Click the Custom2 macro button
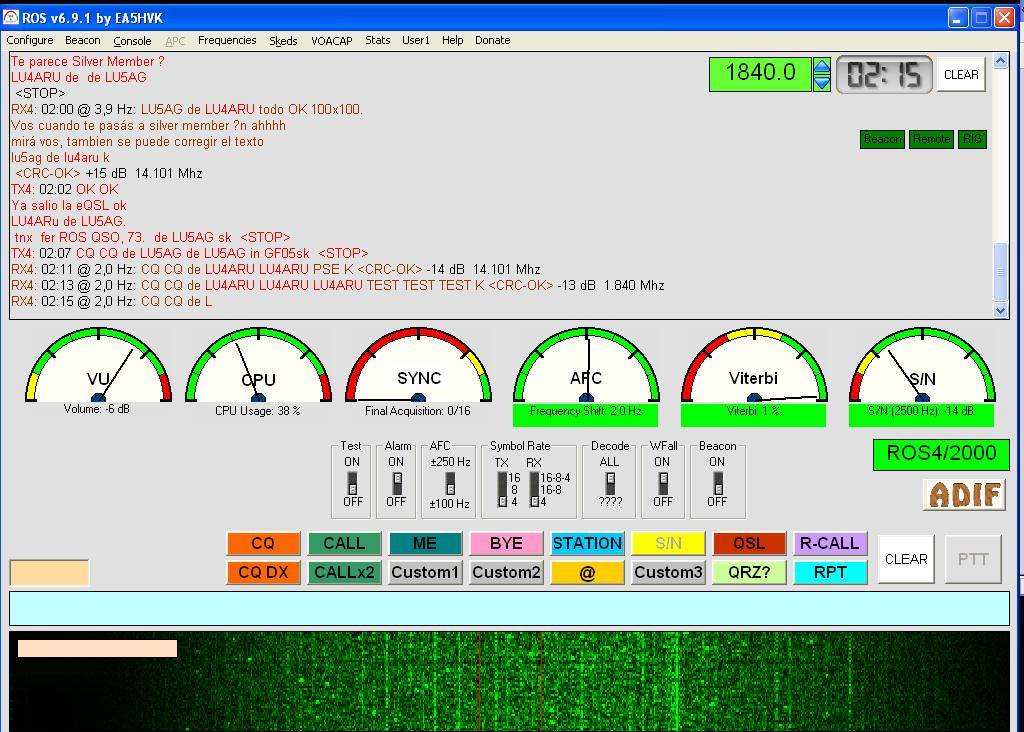1024x732 pixels. coord(506,573)
